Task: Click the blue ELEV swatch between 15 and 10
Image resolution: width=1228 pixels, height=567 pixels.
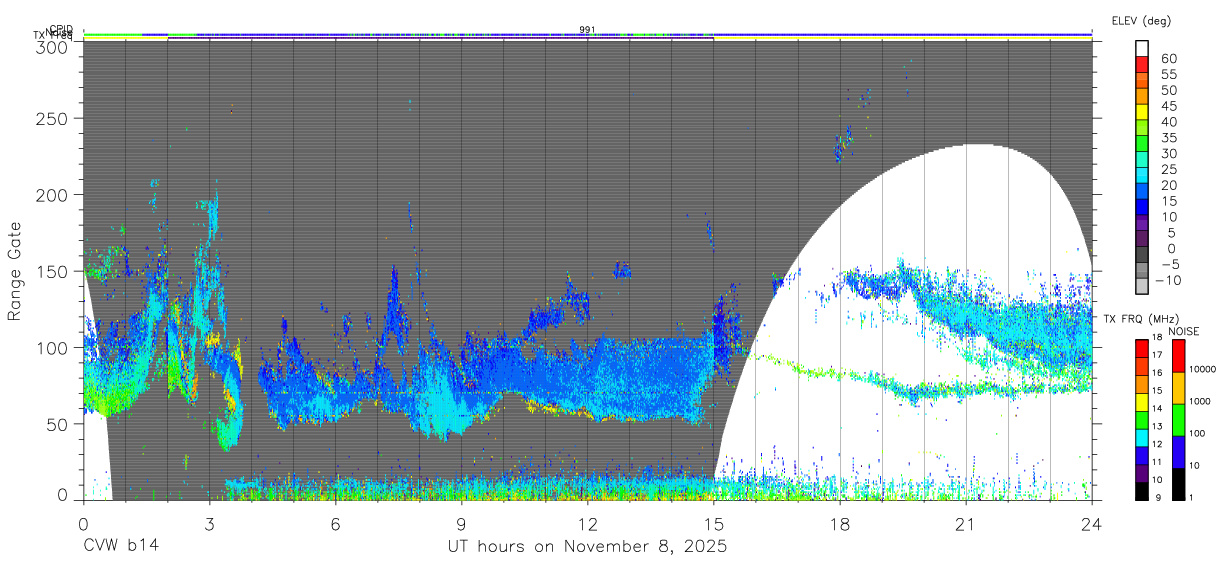Action: (1142, 209)
